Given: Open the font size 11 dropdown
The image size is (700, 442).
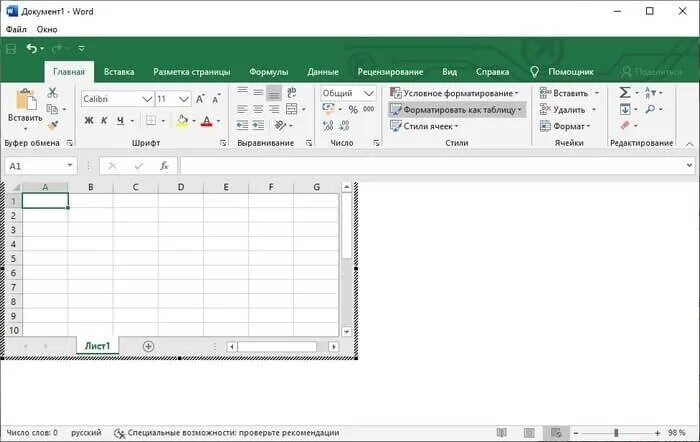Looking at the screenshot, I should tap(184, 99).
